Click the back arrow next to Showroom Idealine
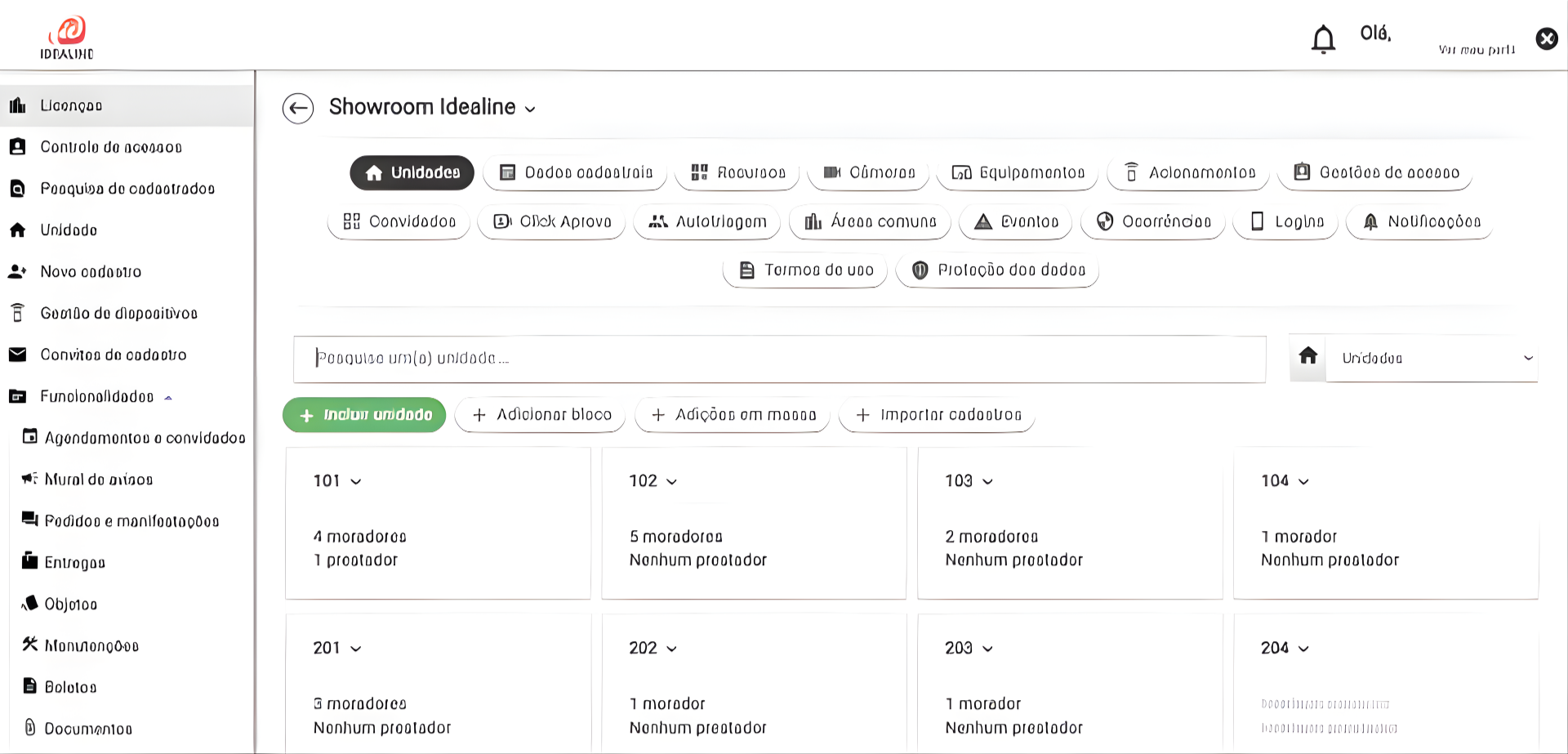This screenshot has height=754, width=1568. pyautogui.click(x=298, y=108)
